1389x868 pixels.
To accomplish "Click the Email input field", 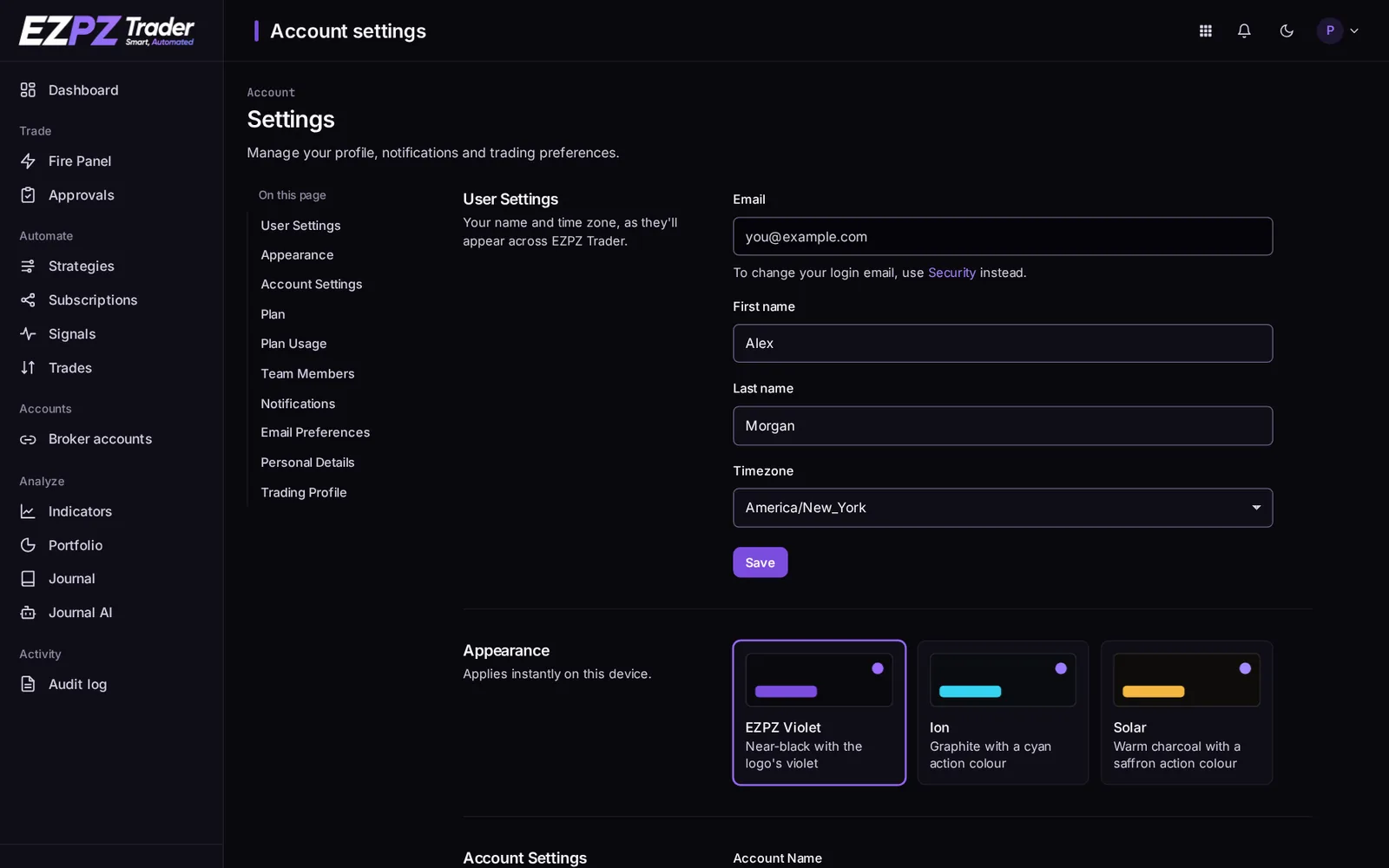I will click(1003, 237).
